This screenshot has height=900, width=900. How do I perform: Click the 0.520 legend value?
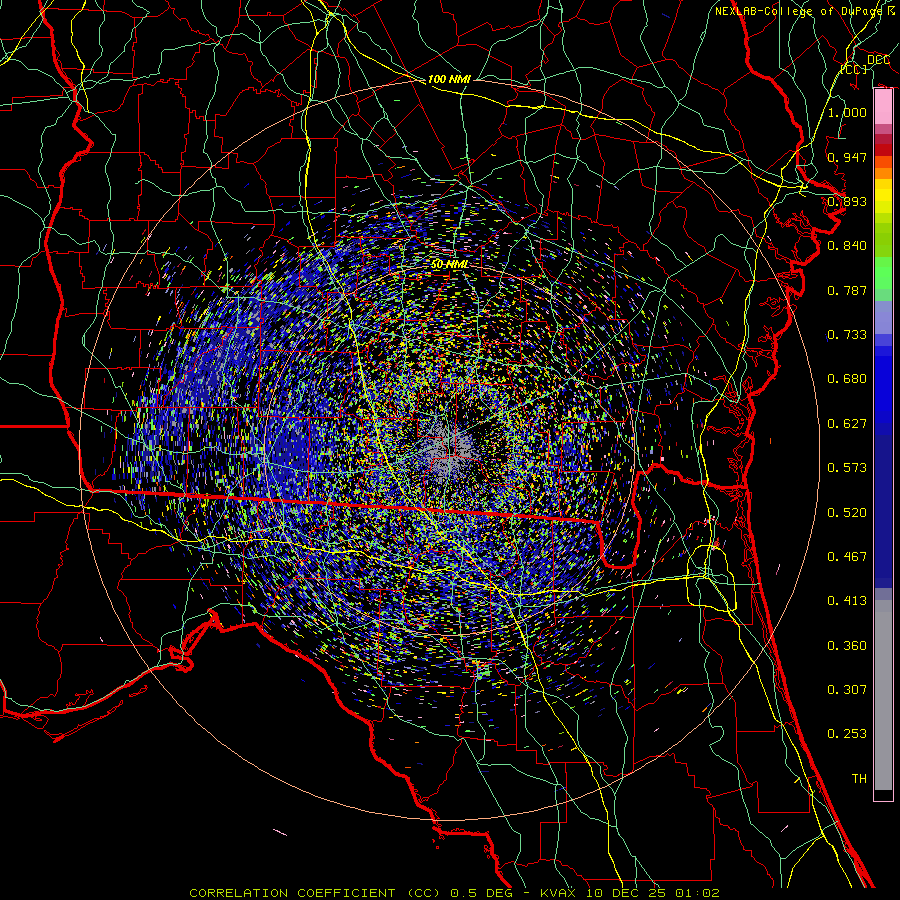point(847,513)
